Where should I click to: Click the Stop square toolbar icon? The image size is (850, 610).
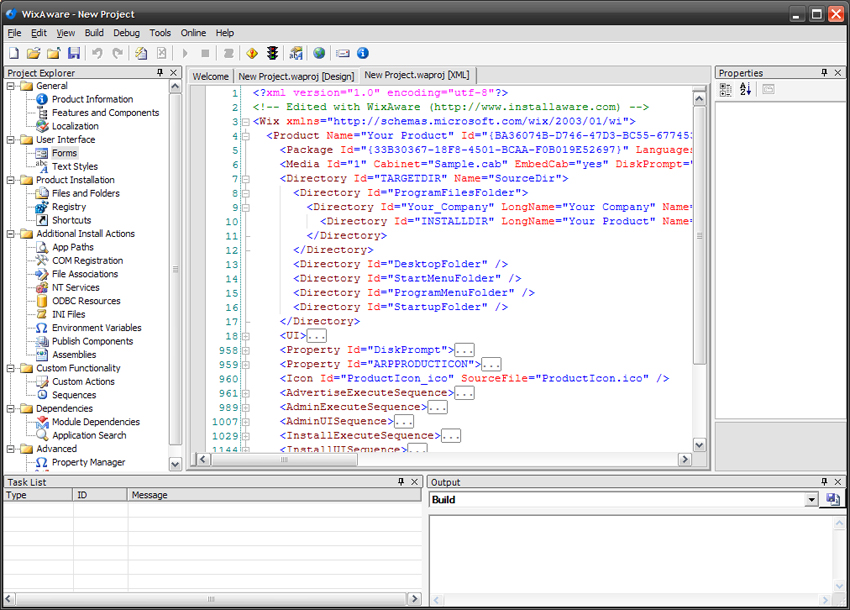205,53
